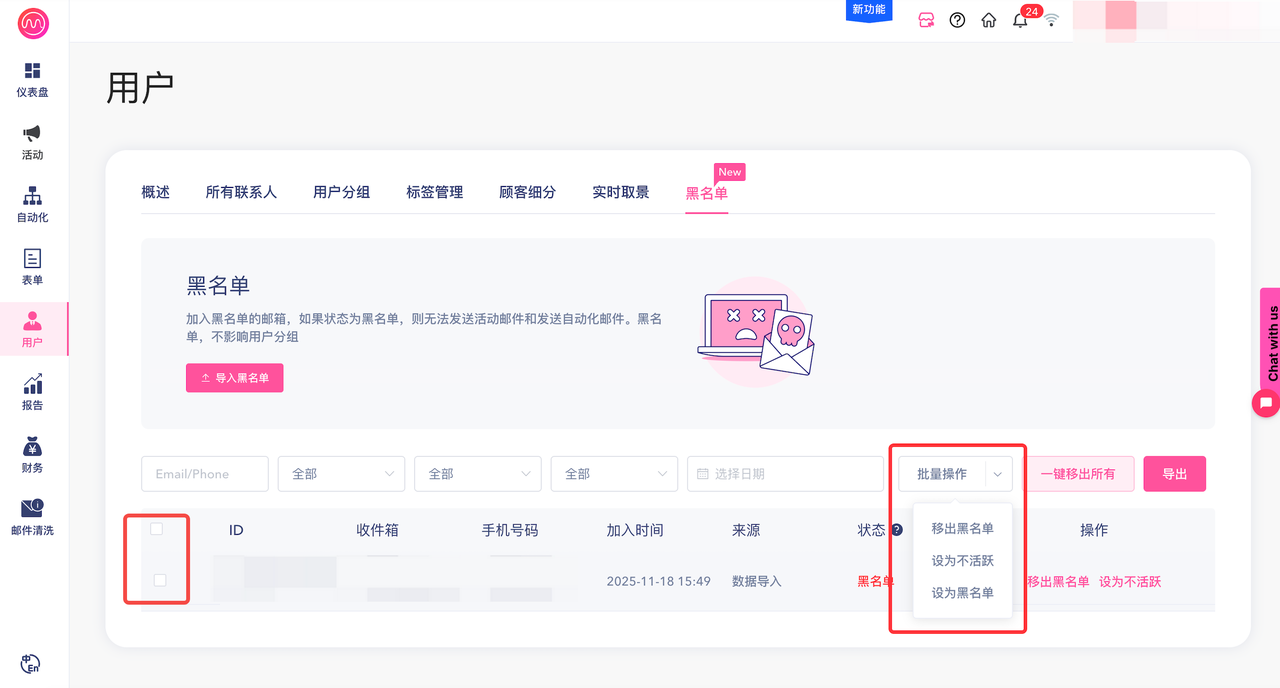Choose 设为不活跃 from the bulk action menu

(962, 560)
